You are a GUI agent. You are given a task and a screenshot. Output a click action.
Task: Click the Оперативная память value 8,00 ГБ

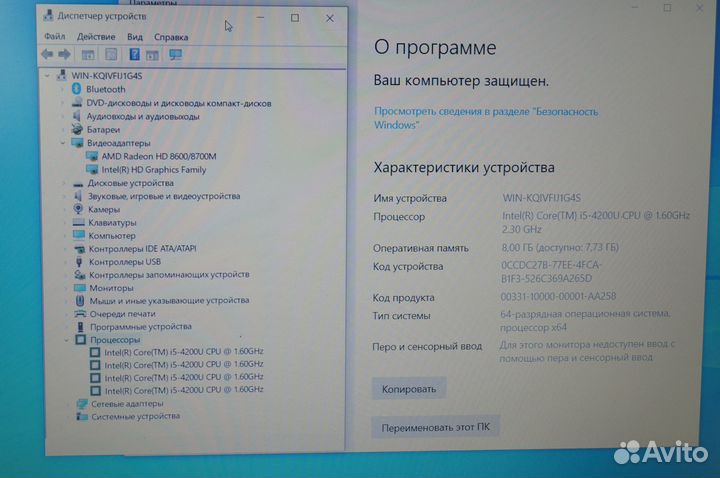tap(560, 247)
